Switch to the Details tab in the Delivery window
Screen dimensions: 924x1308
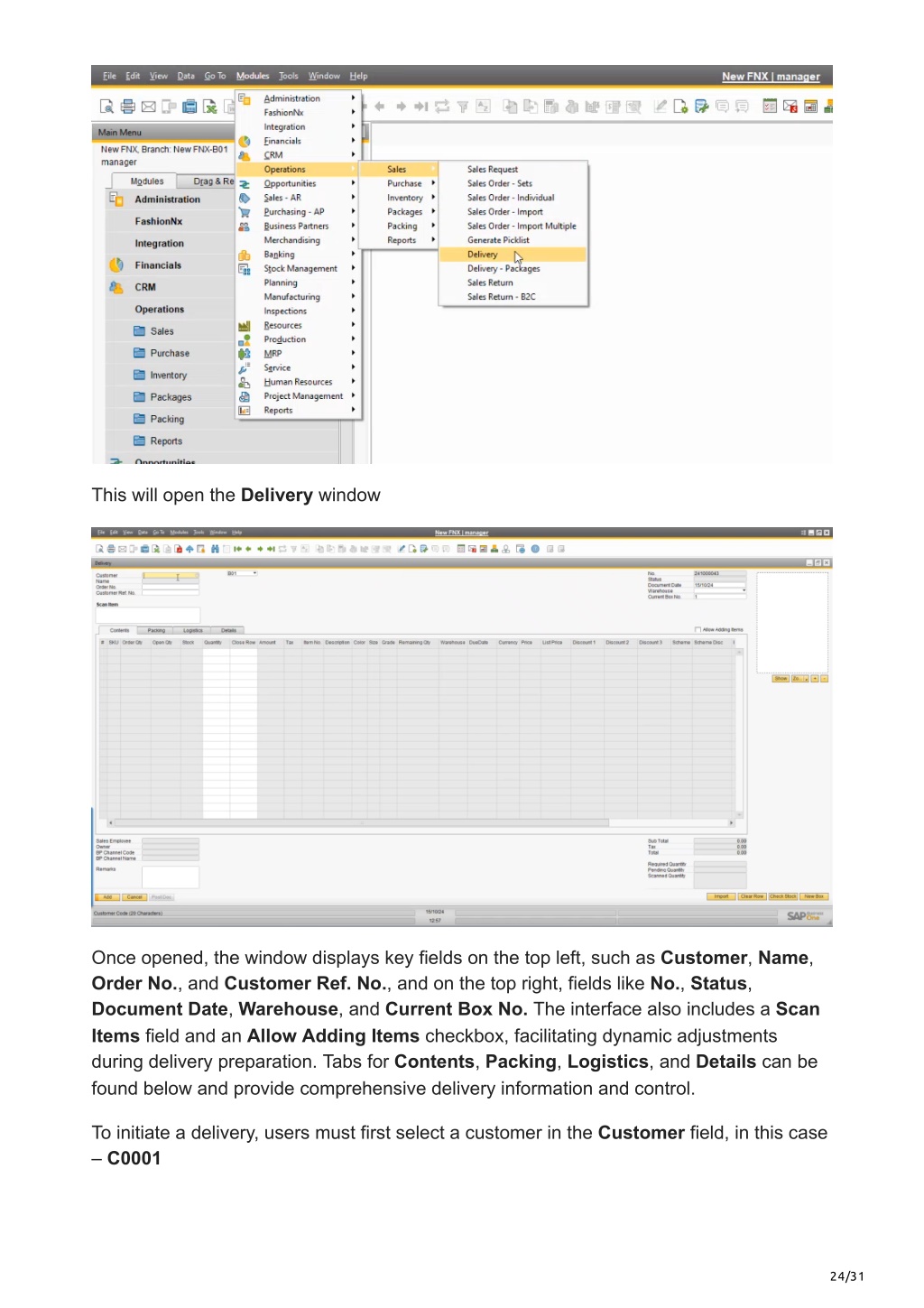[x=228, y=630]
